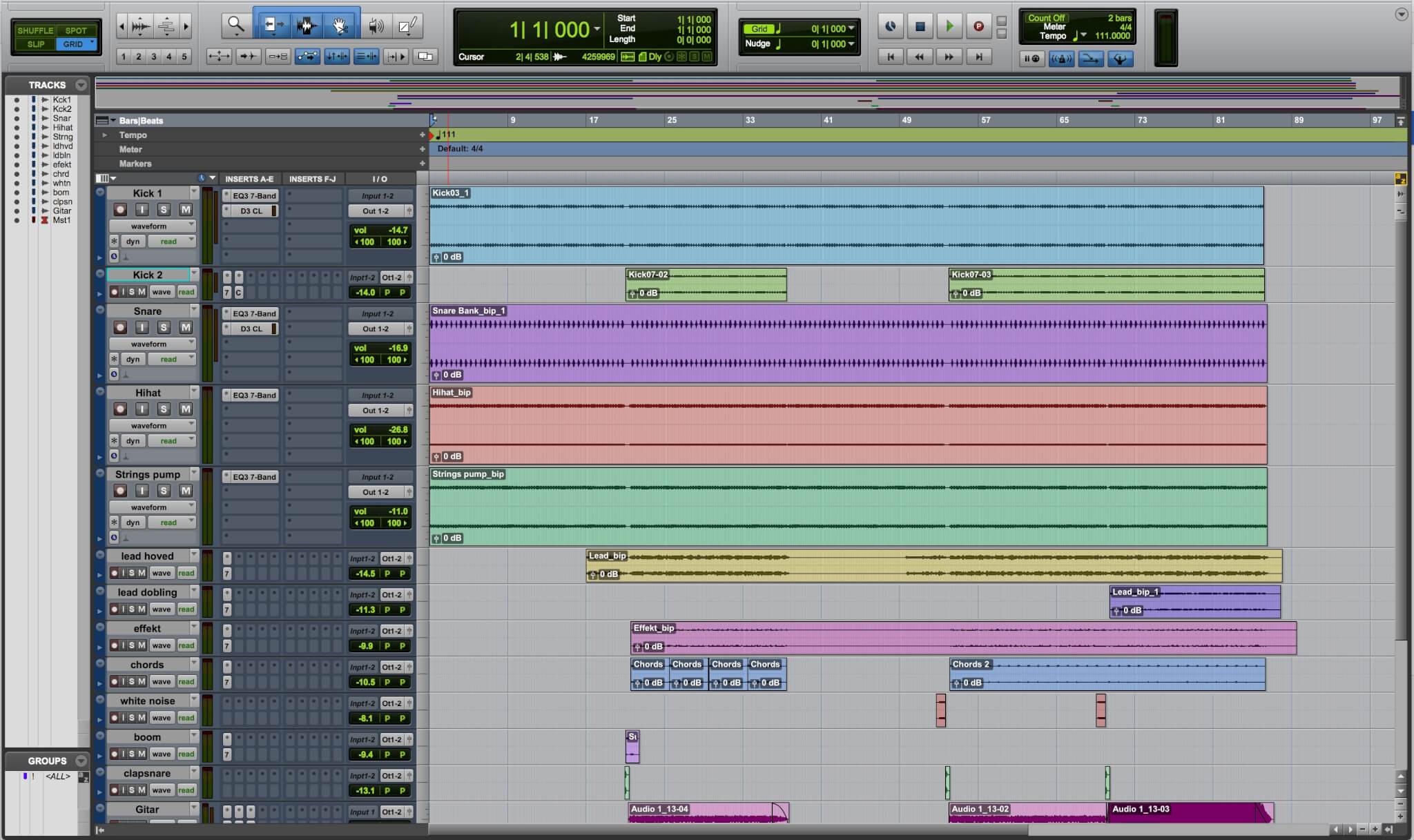Image resolution: width=1414 pixels, height=840 pixels.
Task: Recall zoom preset 5
Action: tap(184, 57)
